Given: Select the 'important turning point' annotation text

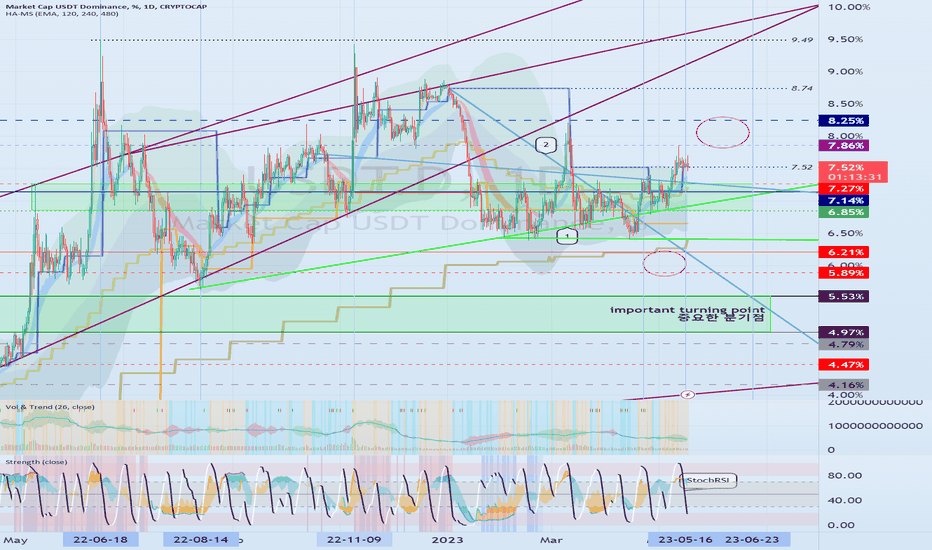Looking at the screenshot, I should (x=687, y=309).
